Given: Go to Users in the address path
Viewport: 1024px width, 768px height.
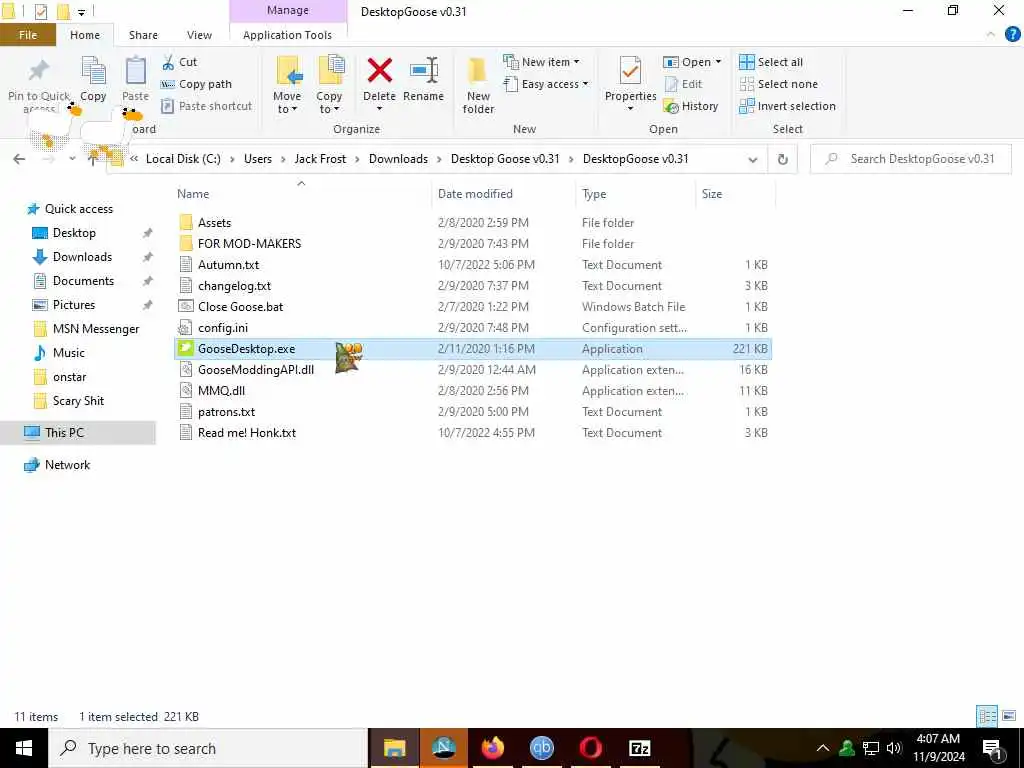Looking at the screenshot, I should (x=258, y=159).
